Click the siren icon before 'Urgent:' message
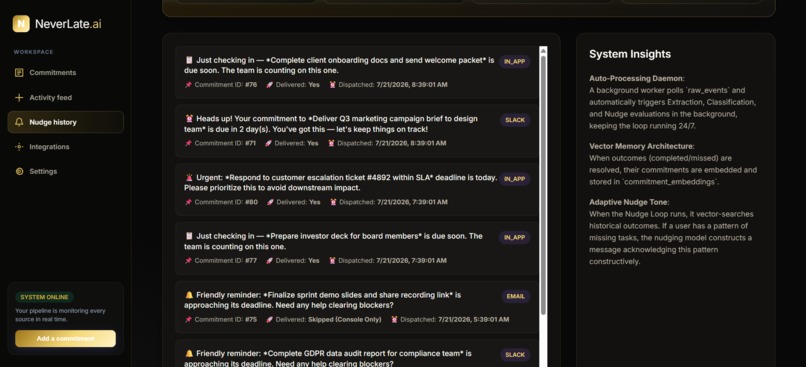Image resolution: width=806 pixels, height=367 pixels. click(189, 177)
